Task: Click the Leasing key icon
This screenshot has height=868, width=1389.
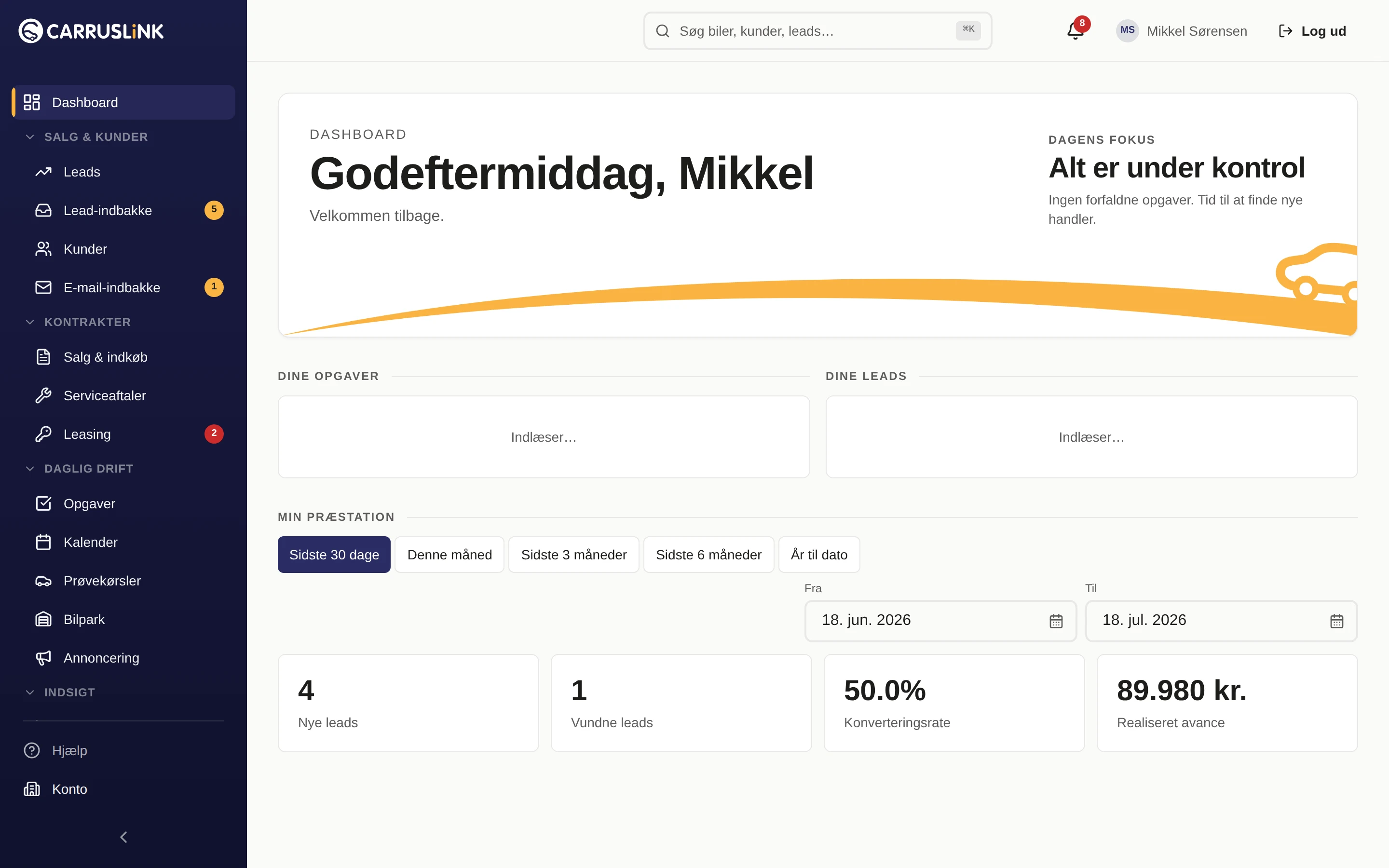Action: tap(43, 434)
